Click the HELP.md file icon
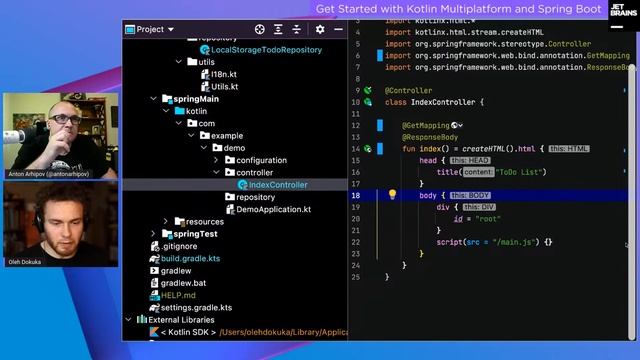Screen dimensions: 640x360 click(x=154, y=295)
